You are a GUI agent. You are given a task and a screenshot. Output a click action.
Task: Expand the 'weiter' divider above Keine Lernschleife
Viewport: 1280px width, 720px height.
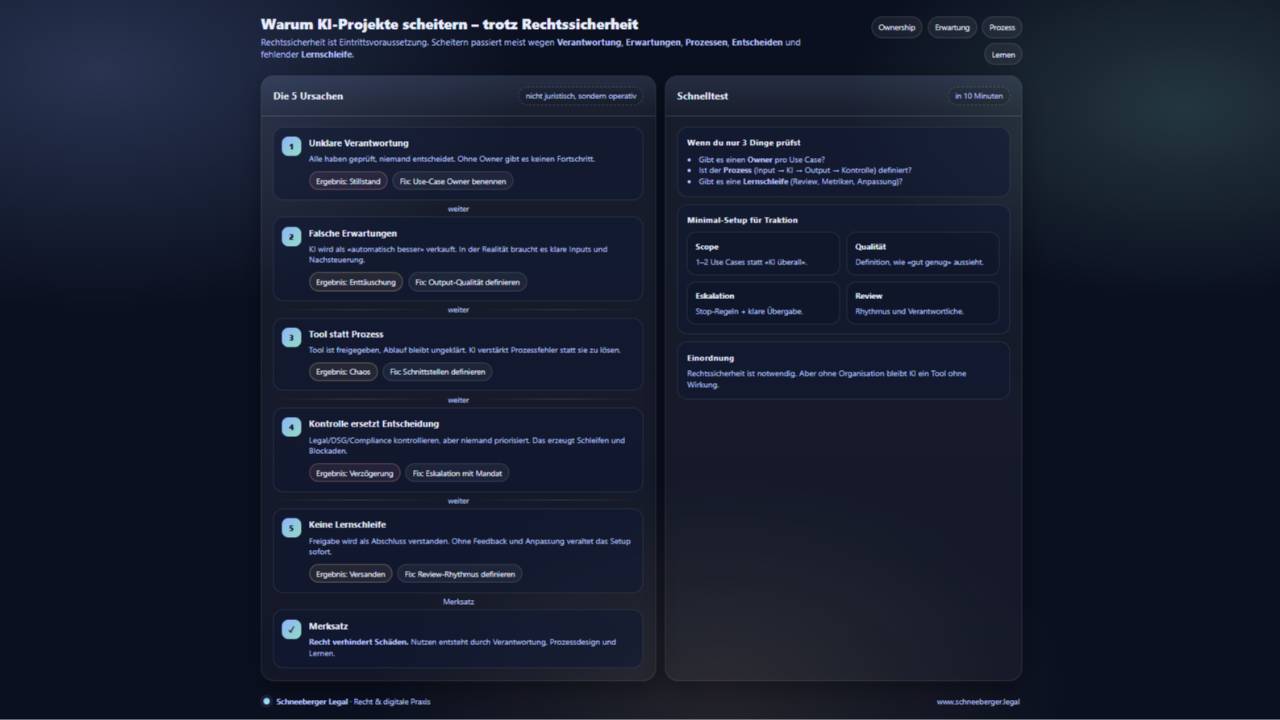[x=458, y=500]
